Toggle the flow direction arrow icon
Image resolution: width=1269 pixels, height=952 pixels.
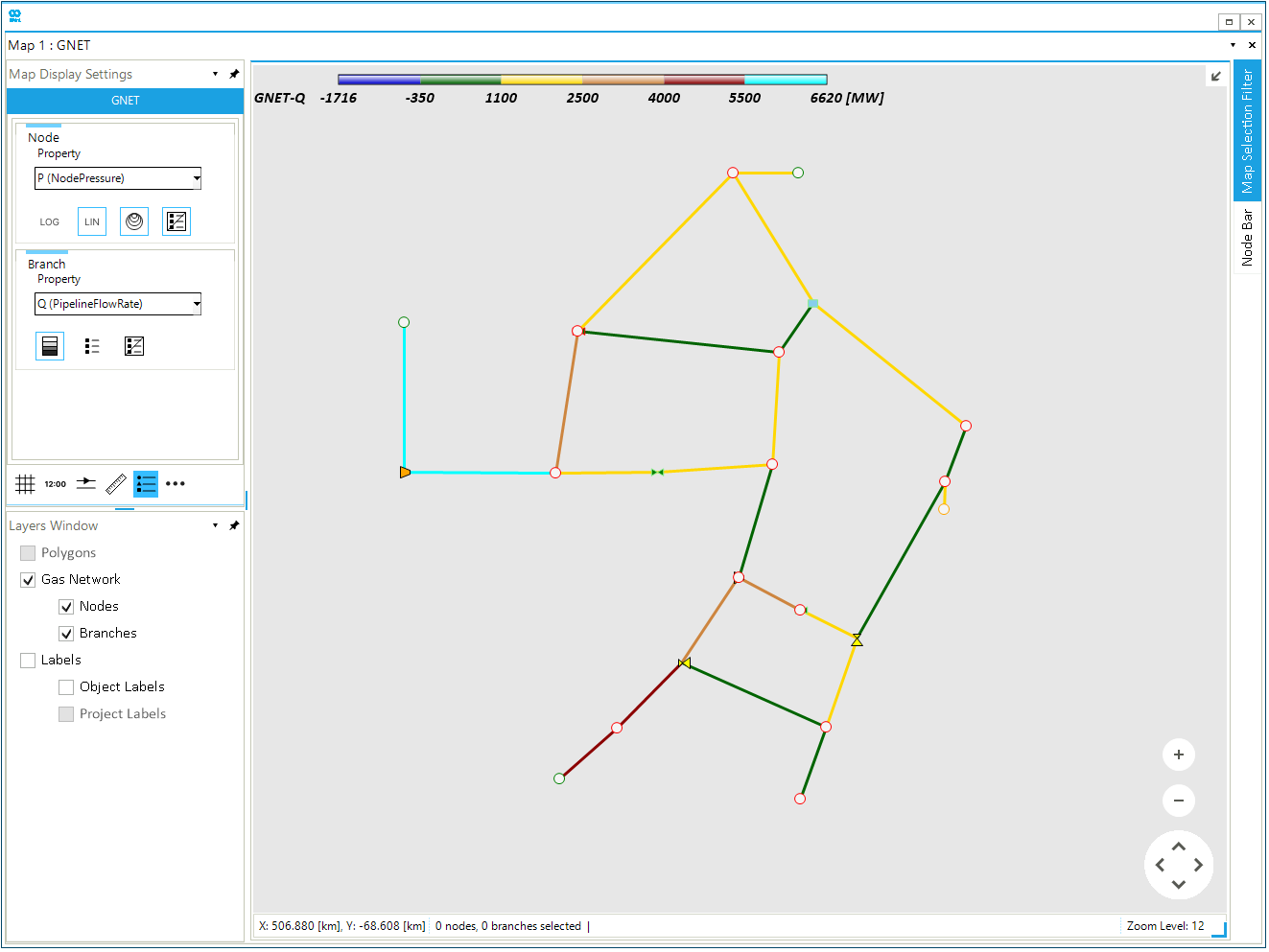tap(86, 483)
